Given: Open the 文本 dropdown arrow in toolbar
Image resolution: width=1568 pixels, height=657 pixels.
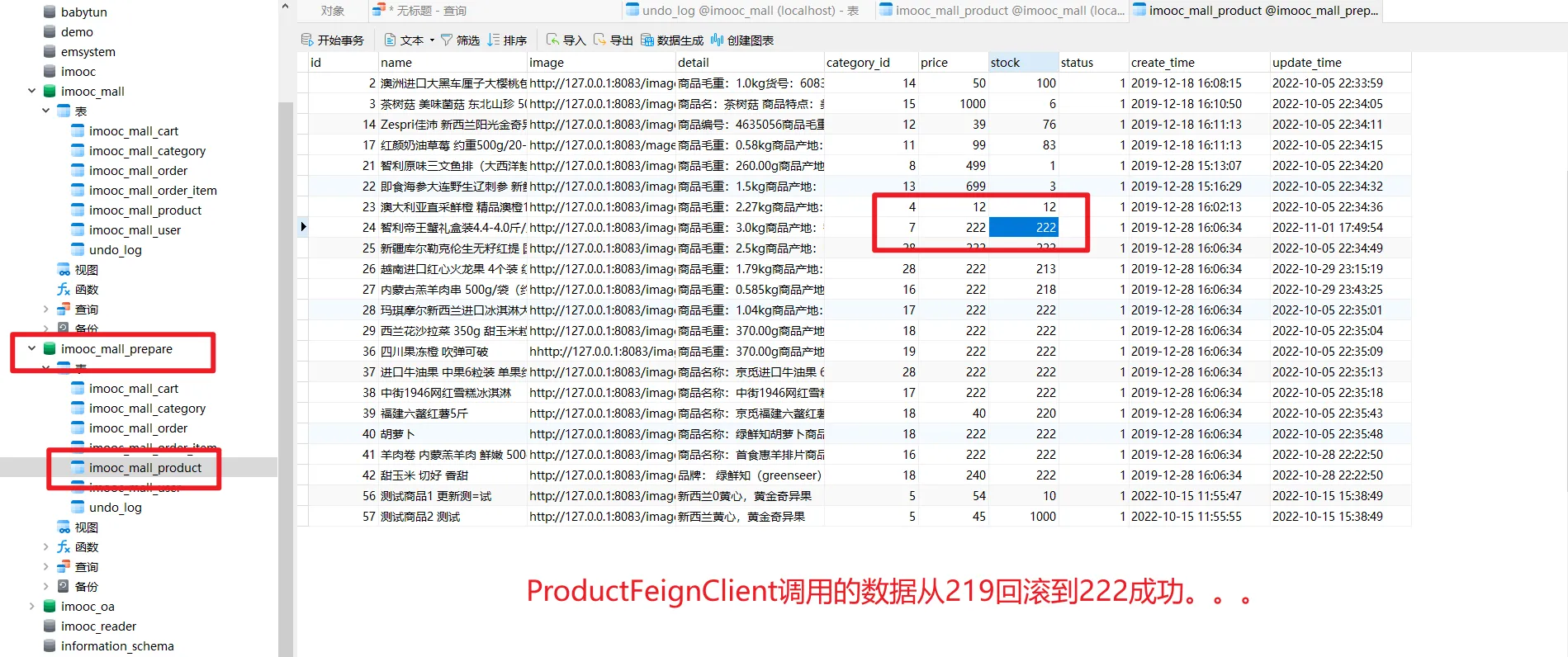Looking at the screenshot, I should [432, 40].
